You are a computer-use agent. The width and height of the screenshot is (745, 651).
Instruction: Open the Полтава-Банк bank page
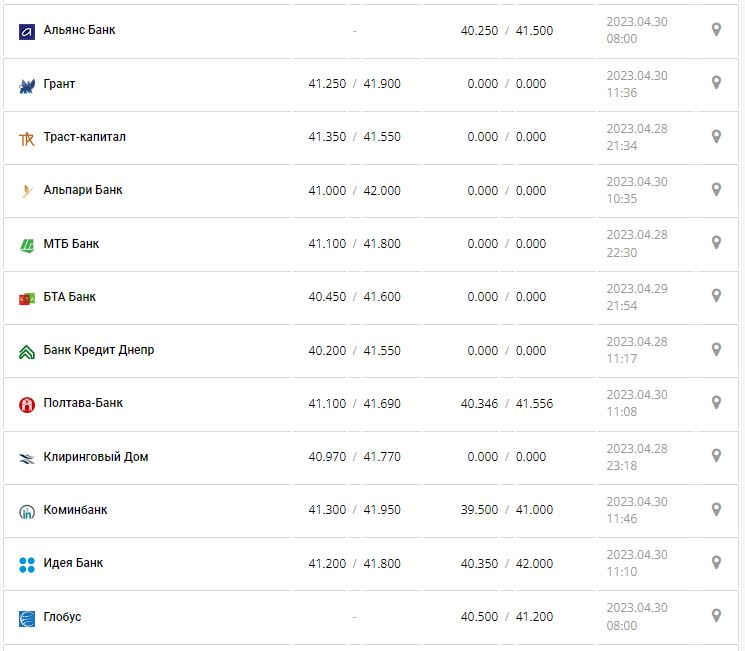(83, 403)
